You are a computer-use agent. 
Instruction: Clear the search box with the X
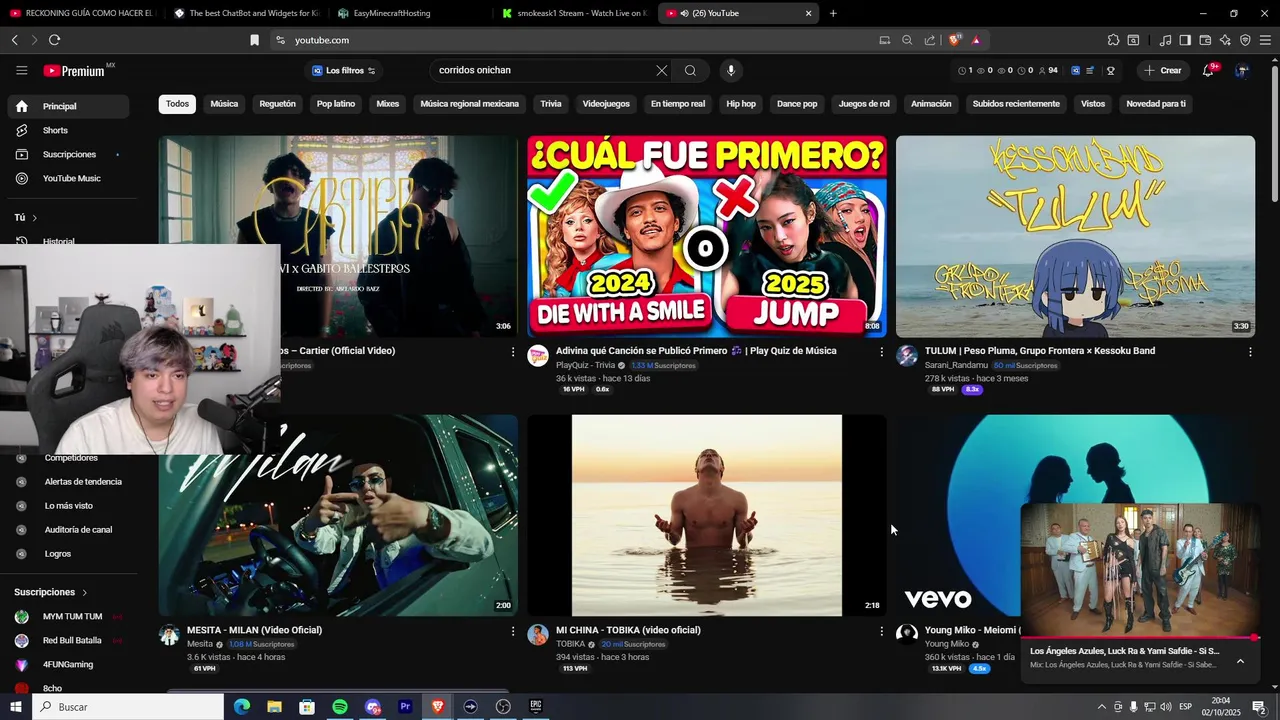[661, 70]
